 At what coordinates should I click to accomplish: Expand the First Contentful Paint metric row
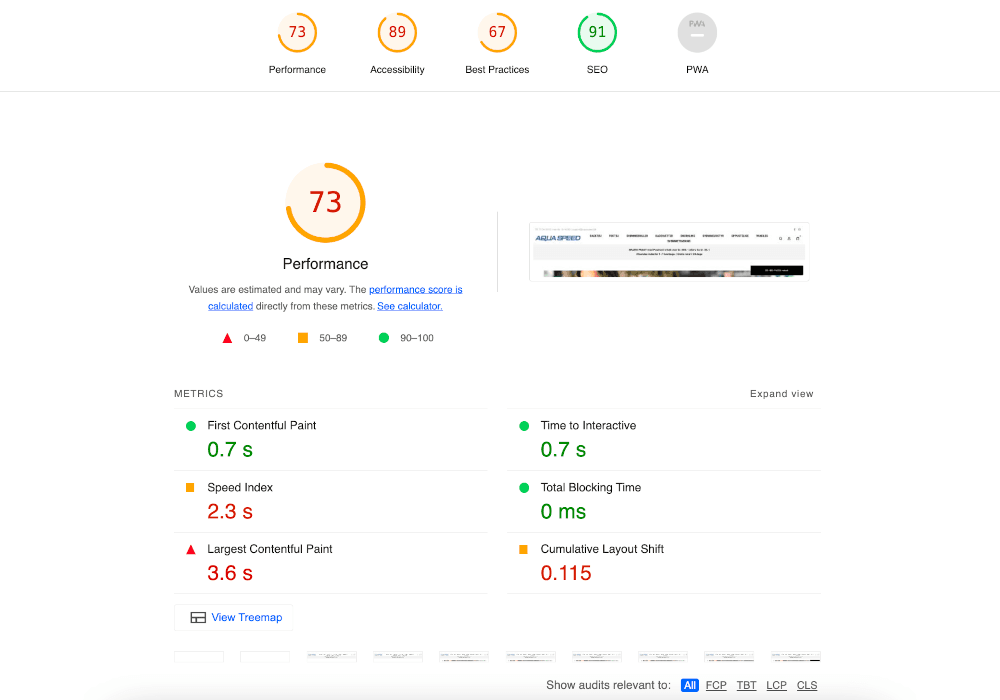[262, 426]
